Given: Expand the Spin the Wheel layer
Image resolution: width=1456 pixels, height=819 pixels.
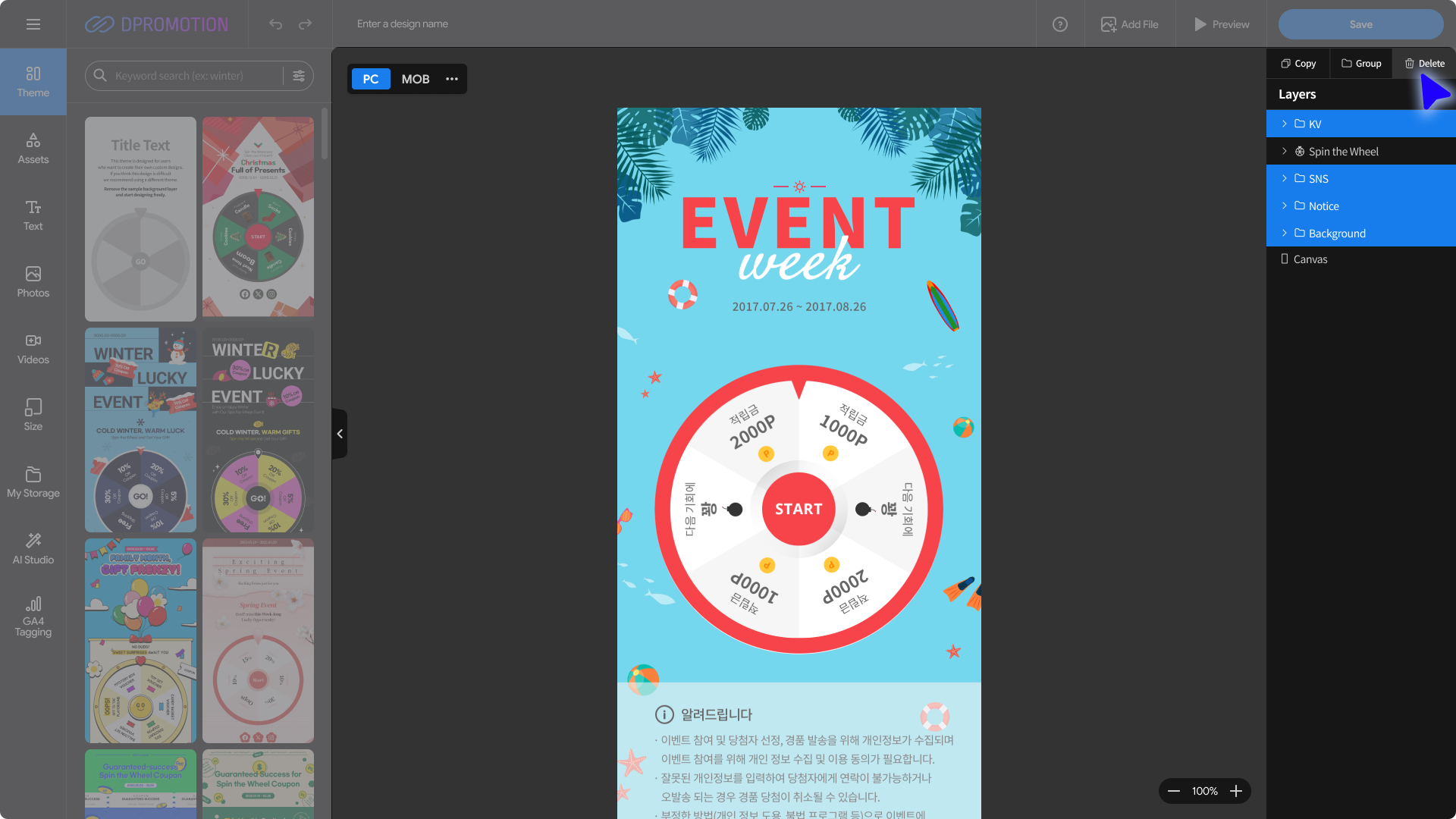Looking at the screenshot, I should click(1284, 151).
